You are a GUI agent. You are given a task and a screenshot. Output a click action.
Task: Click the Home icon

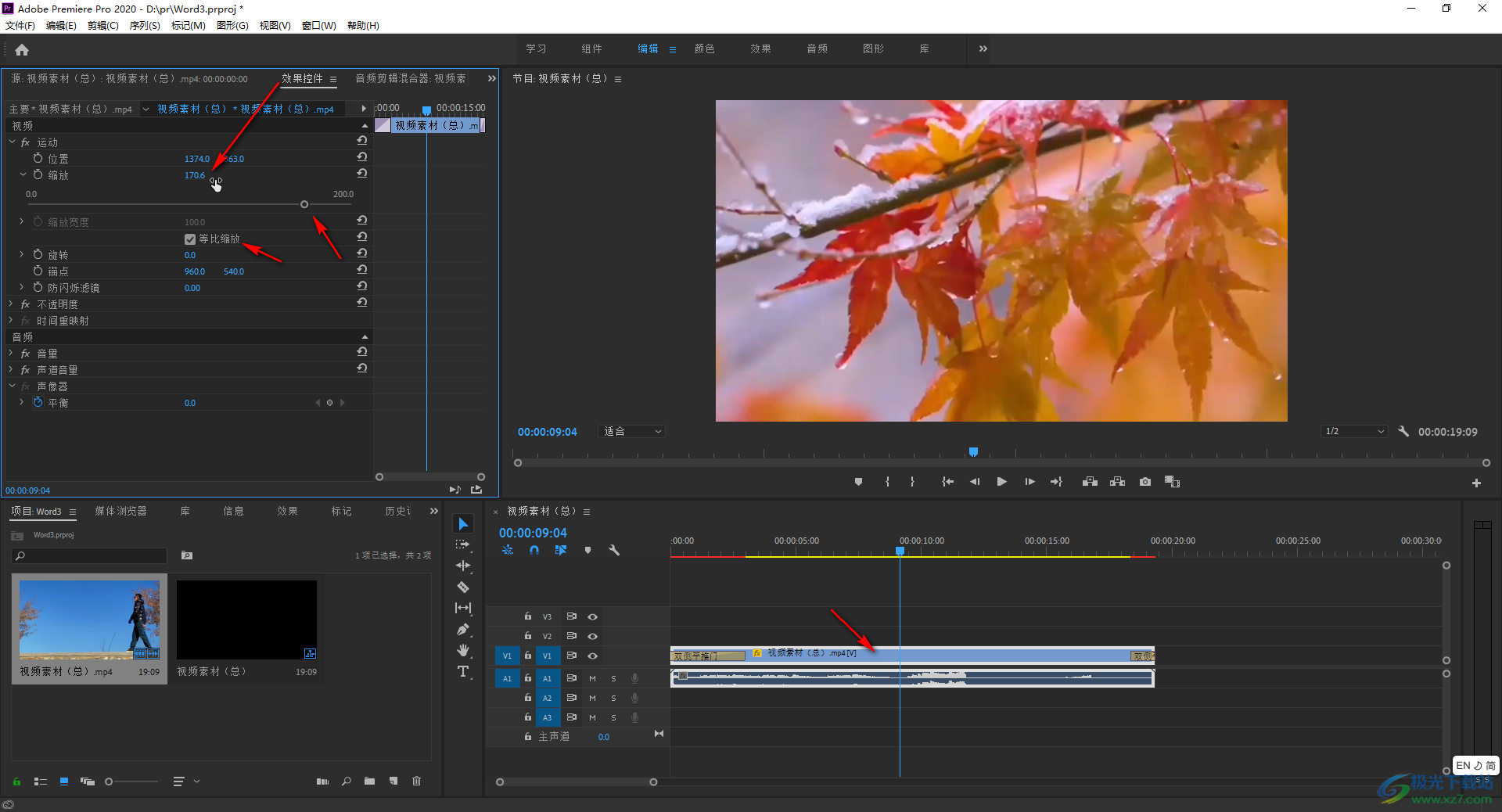(22, 50)
